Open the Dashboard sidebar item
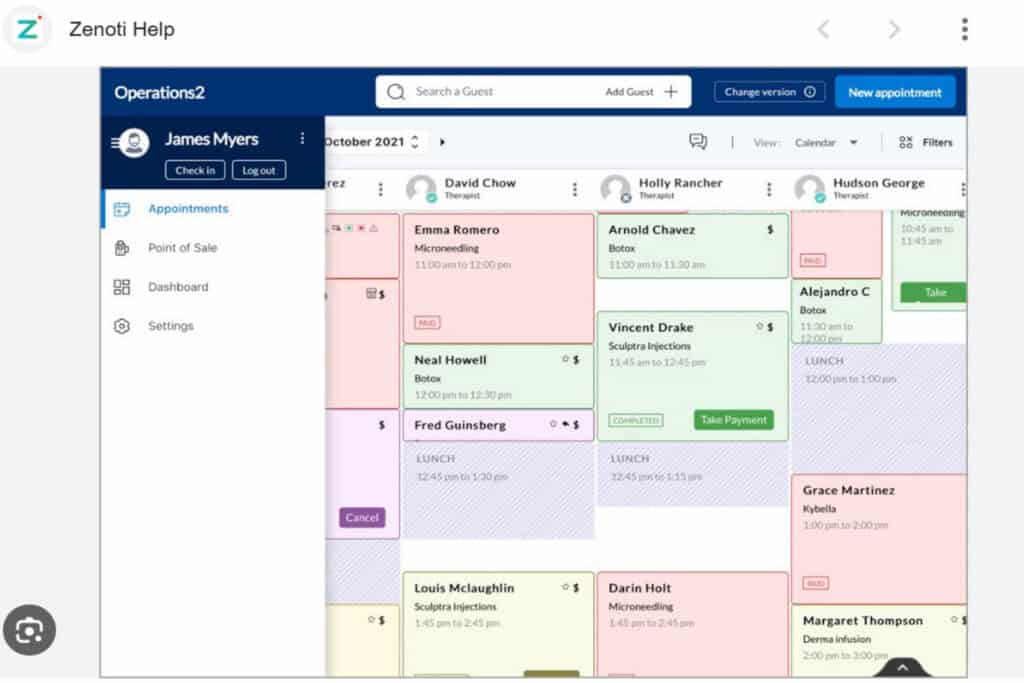This screenshot has height=683, width=1024. [178, 287]
